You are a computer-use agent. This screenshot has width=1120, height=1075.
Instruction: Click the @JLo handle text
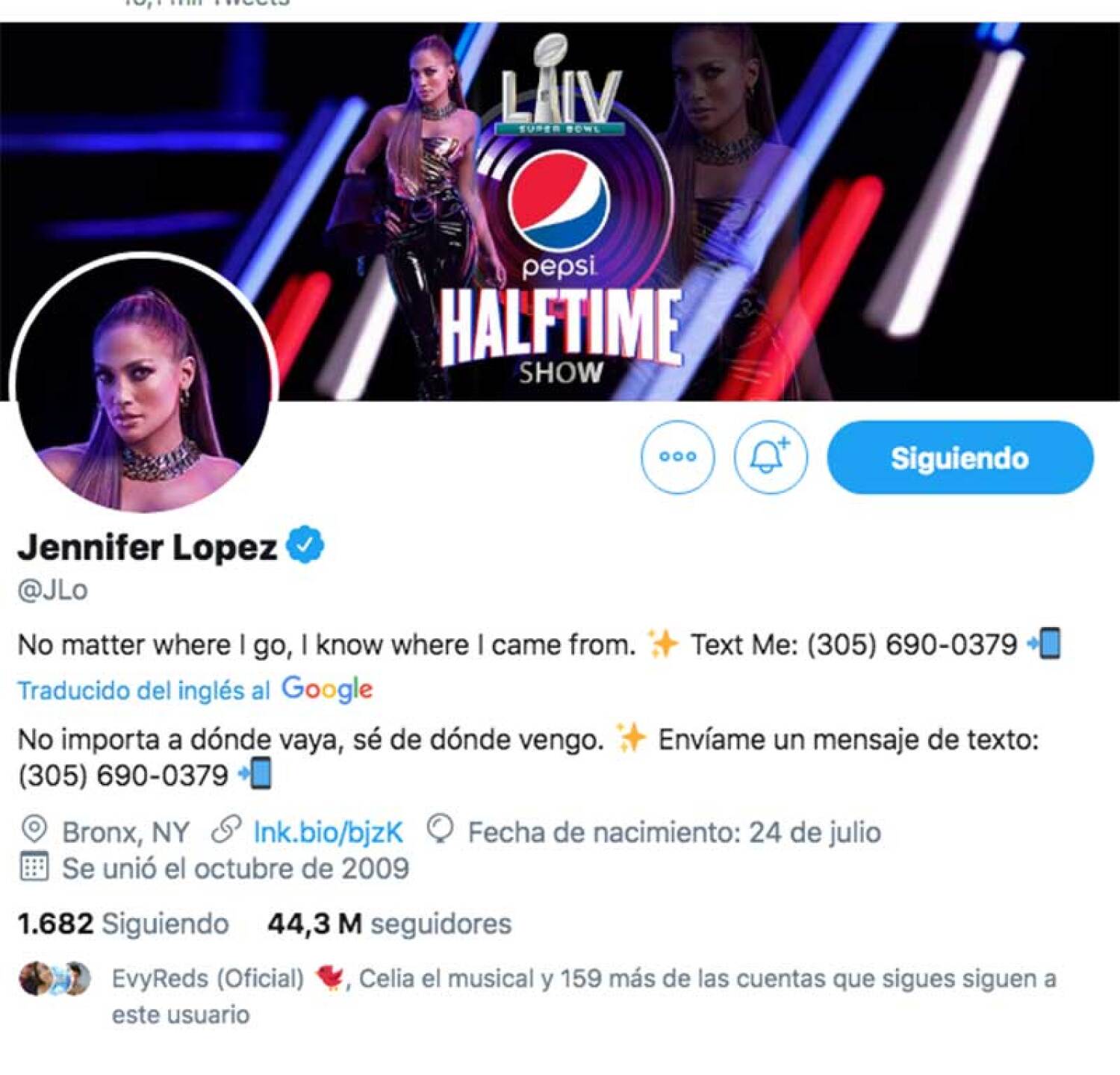pyautogui.click(x=53, y=590)
